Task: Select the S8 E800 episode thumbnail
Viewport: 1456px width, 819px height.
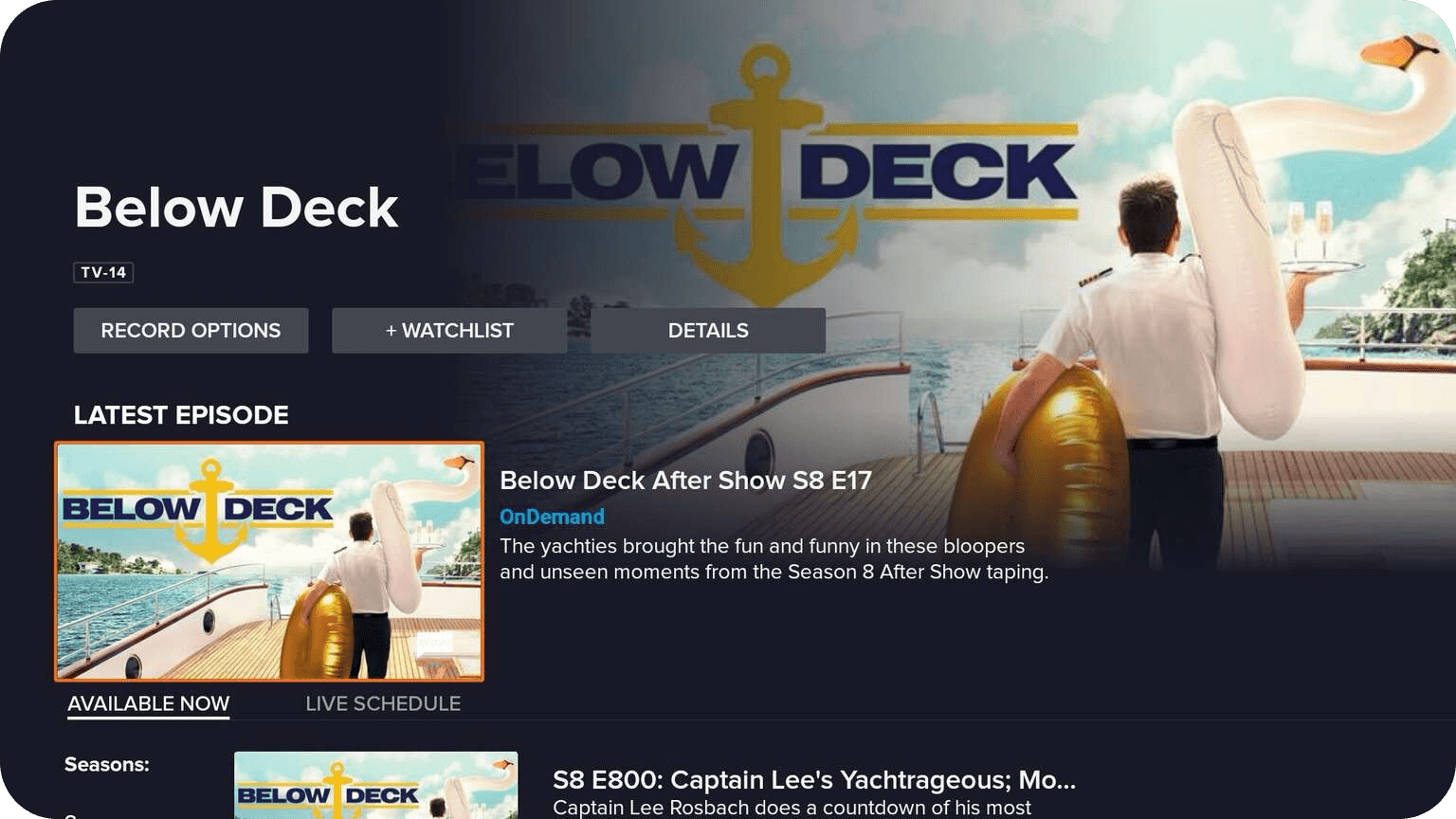Action: (376, 785)
